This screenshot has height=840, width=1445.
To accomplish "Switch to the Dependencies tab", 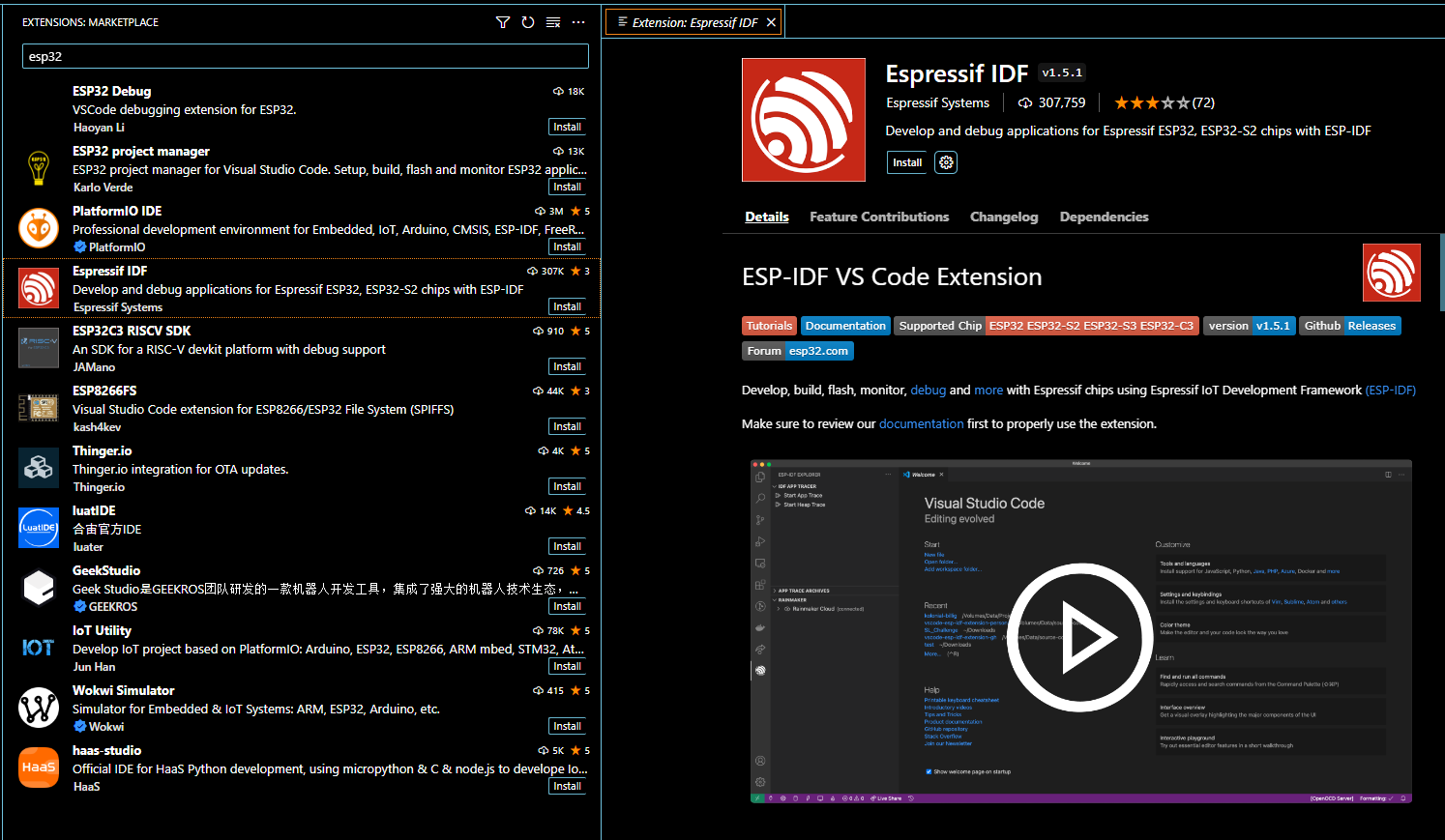I will click(1104, 217).
